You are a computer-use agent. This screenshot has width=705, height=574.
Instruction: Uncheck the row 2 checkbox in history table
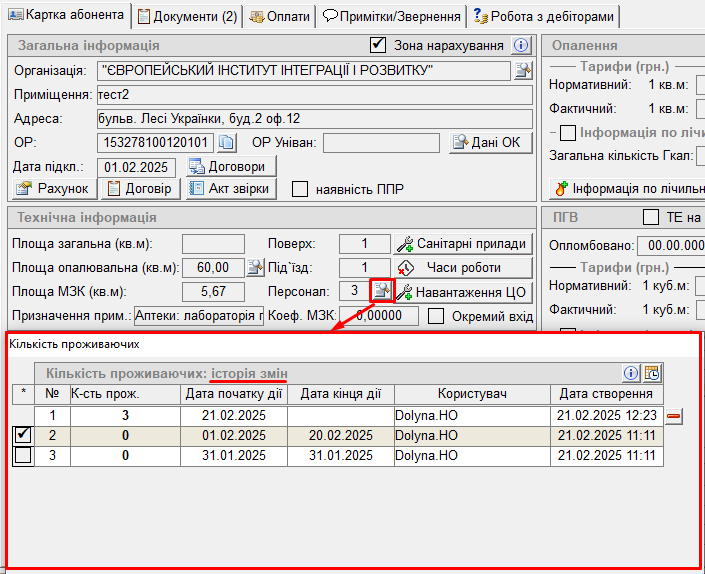22,436
